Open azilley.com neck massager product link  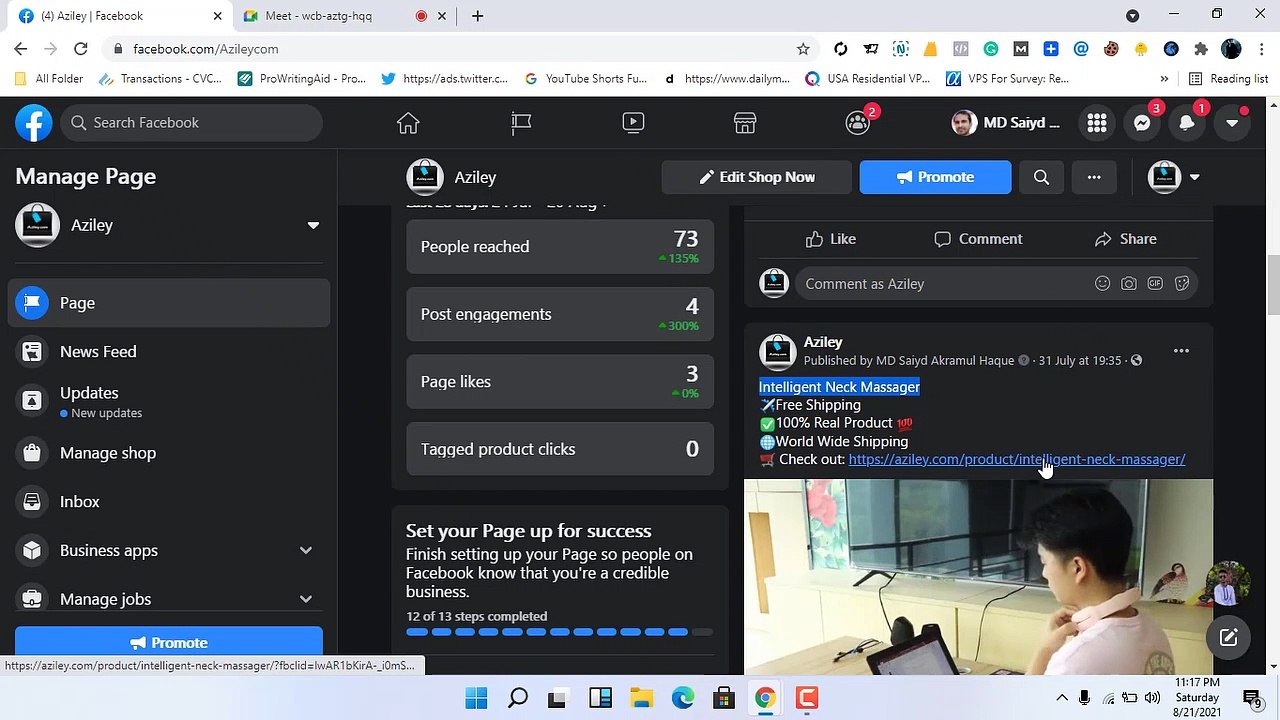[x=1017, y=460]
